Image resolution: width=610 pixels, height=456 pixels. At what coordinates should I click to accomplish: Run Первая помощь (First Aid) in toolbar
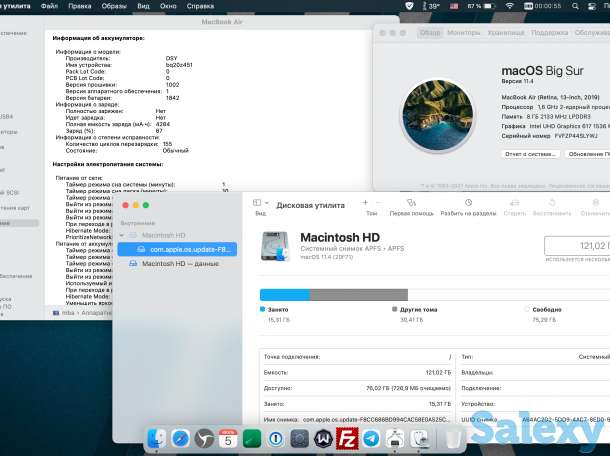click(x=411, y=207)
